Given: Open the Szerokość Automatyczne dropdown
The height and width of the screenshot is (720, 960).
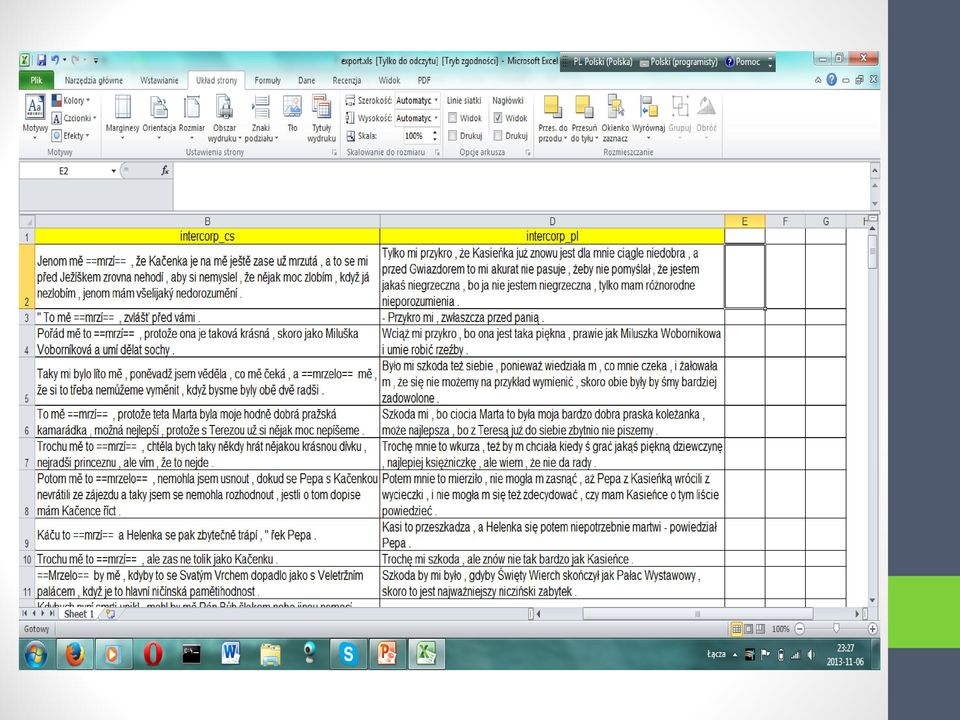Looking at the screenshot, I should pos(436,100).
